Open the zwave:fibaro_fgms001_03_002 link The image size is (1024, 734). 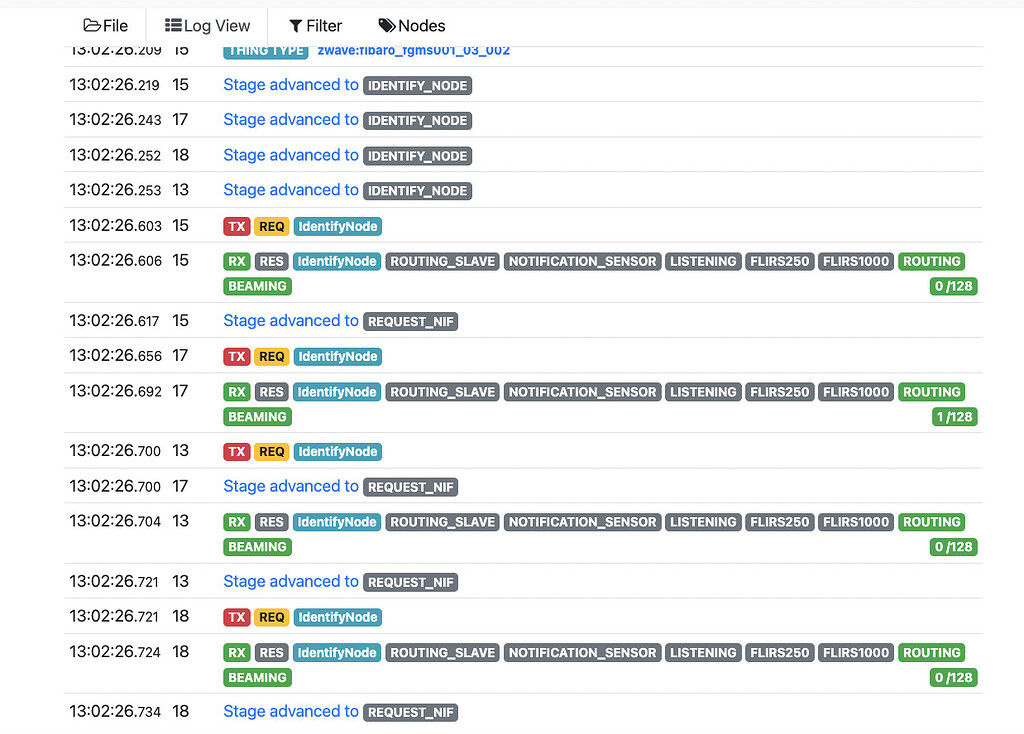tap(413, 49)
